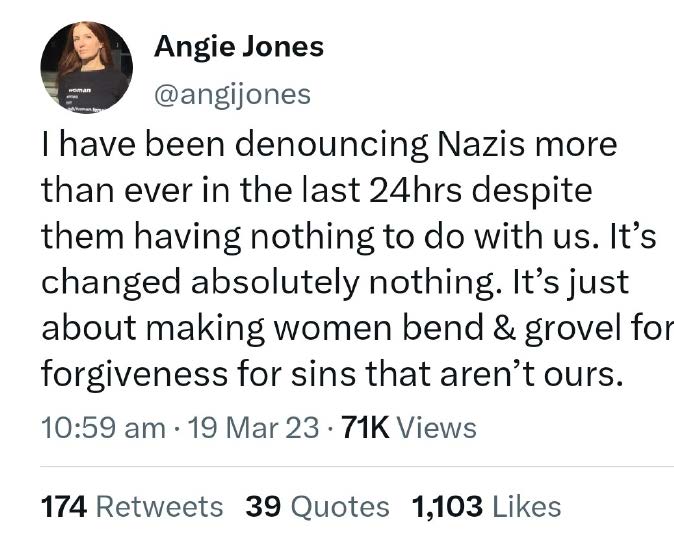Viewport: 674px width, 555px height.
Task: View the 71K Views analytics
Action: [408, 428]
